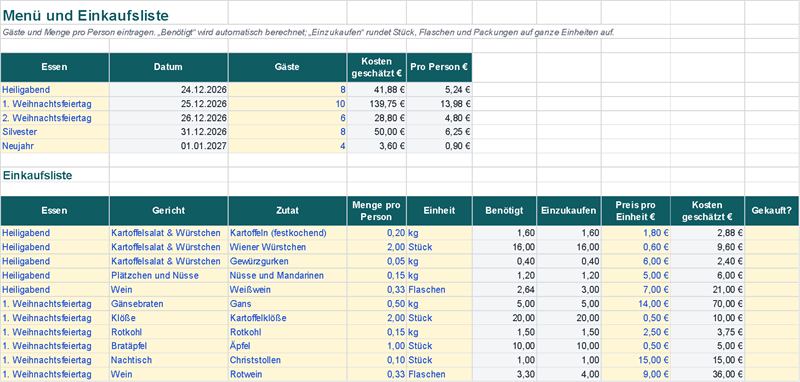Screen dimensions: 800x382
Task: Select the 'Gans' ingredient cell
Action: tap(288, 304)
